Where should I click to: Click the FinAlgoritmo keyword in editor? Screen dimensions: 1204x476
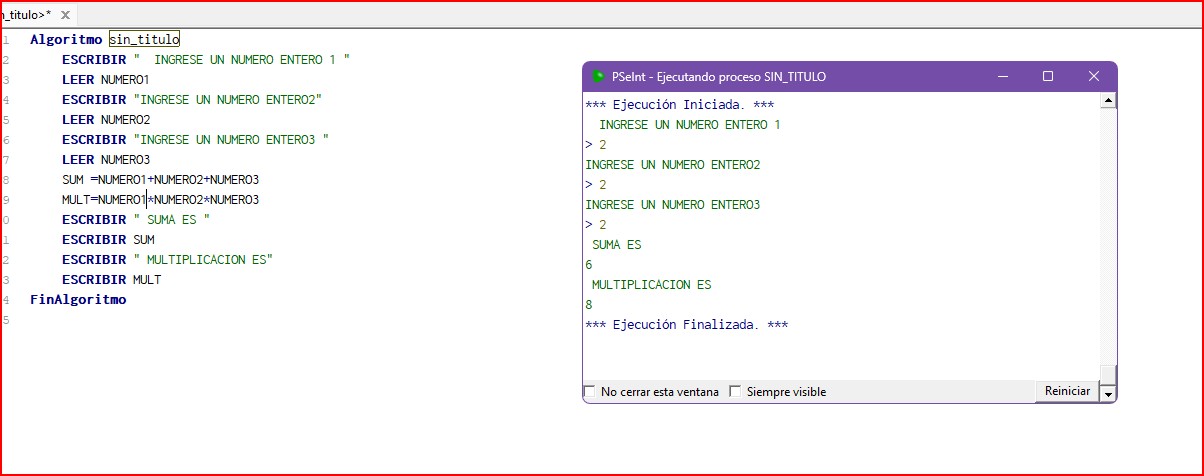coord(78,300)
